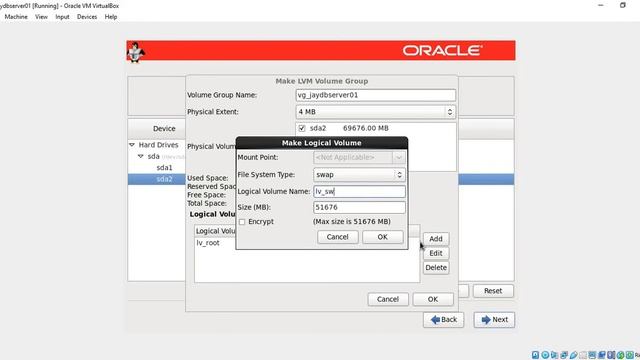Click the optical drive status icon
Viewport: 640px width, 360px height.
pos(545,355)
